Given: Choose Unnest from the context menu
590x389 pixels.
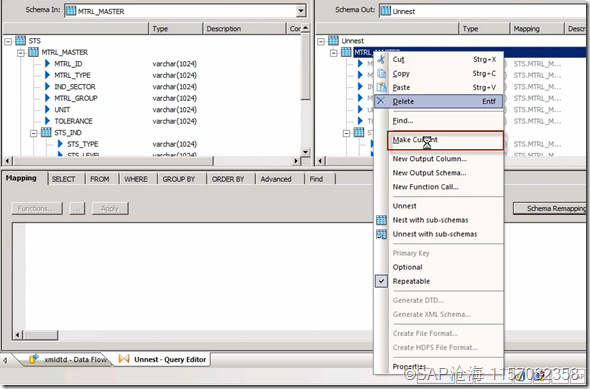Looking at the screenshot, I should (x=404, y=206).
